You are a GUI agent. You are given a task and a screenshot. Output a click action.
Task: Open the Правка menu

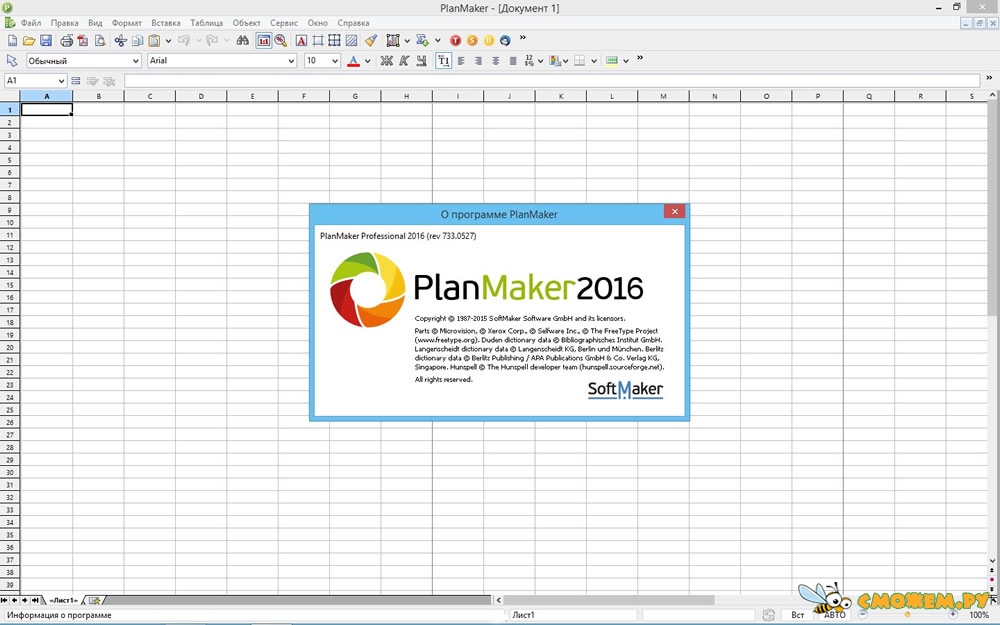point(64,22)
